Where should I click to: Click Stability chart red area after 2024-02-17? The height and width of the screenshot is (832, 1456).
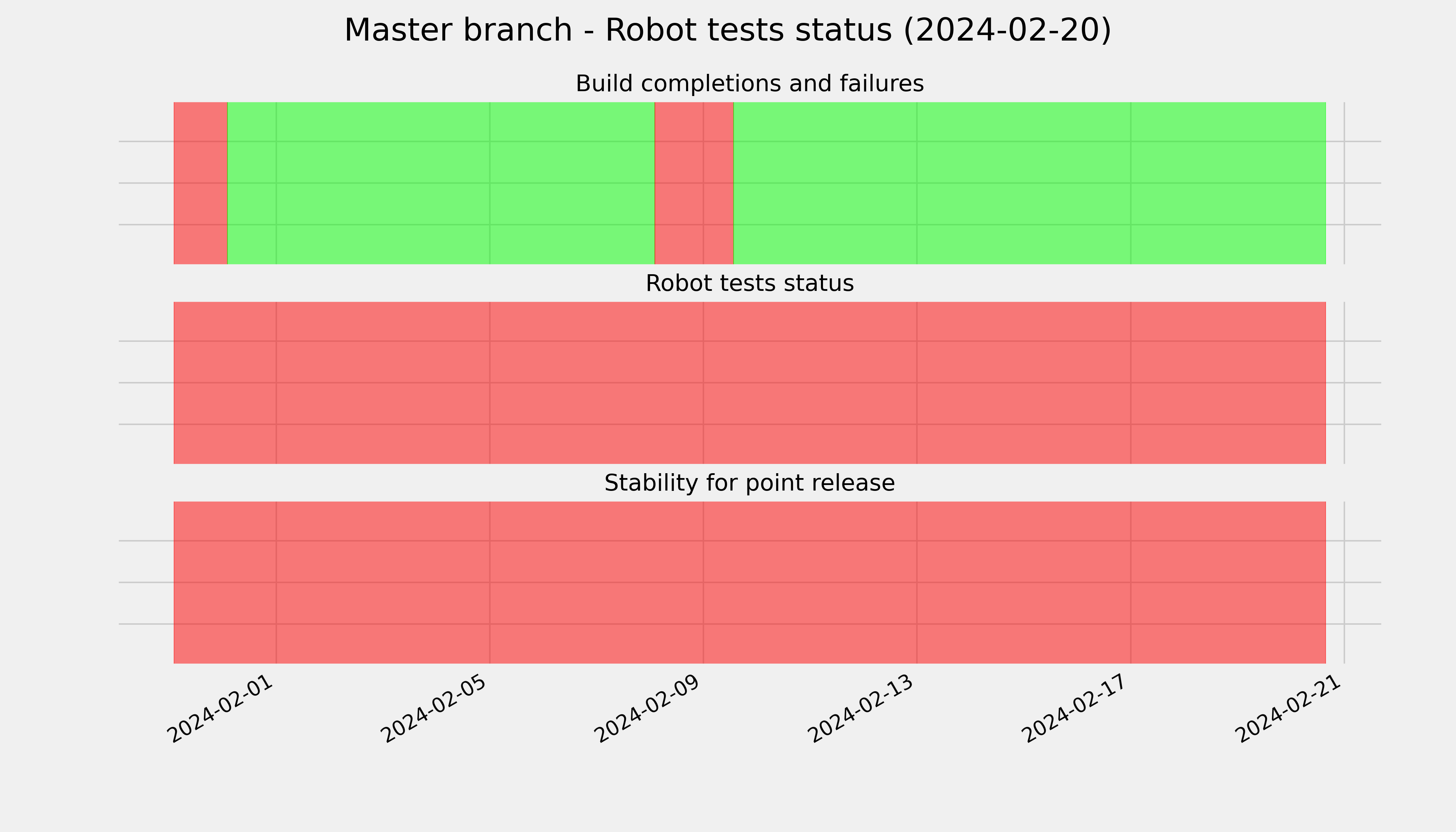point(1228,582)
